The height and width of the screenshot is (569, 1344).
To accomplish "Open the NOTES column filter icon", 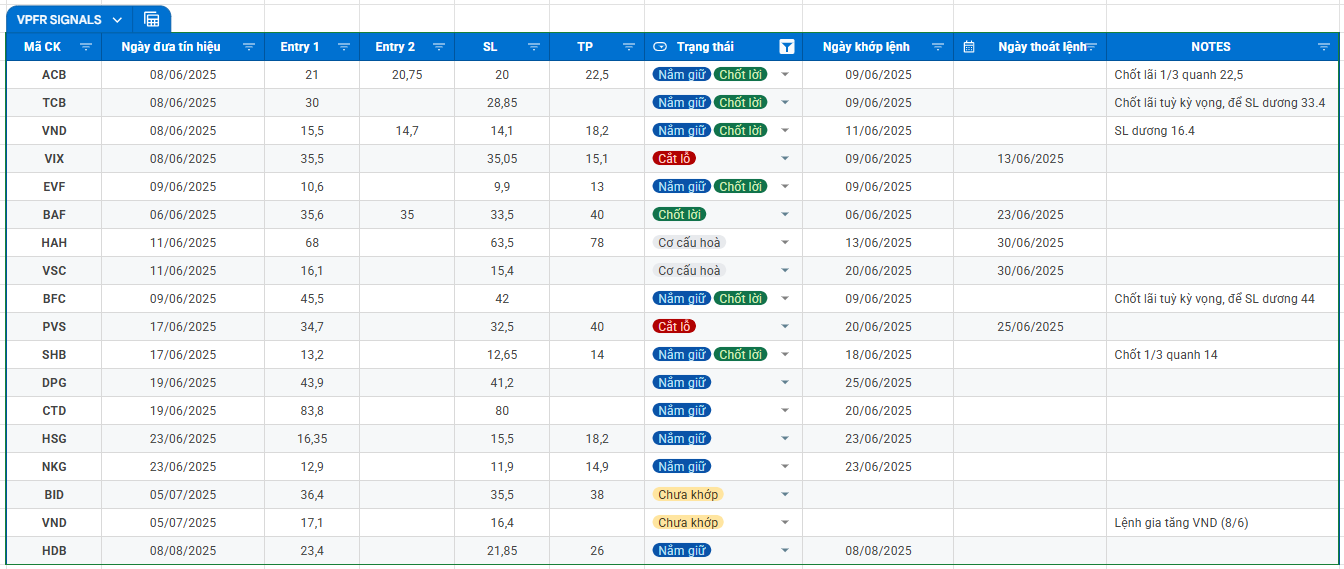I will 1324,47.
